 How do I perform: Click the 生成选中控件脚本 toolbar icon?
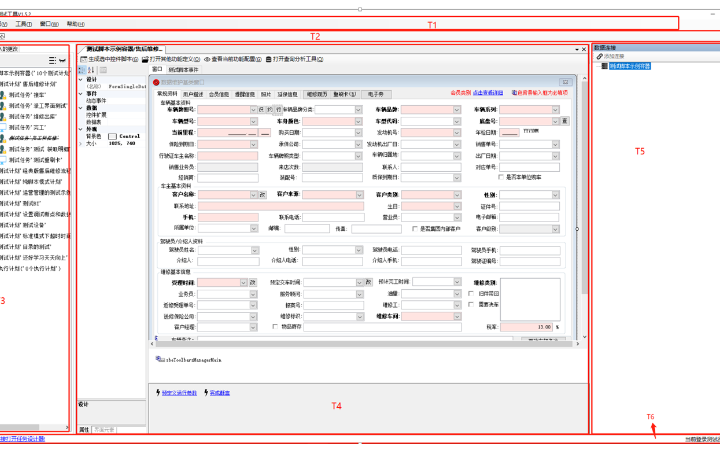pos(84,60)
